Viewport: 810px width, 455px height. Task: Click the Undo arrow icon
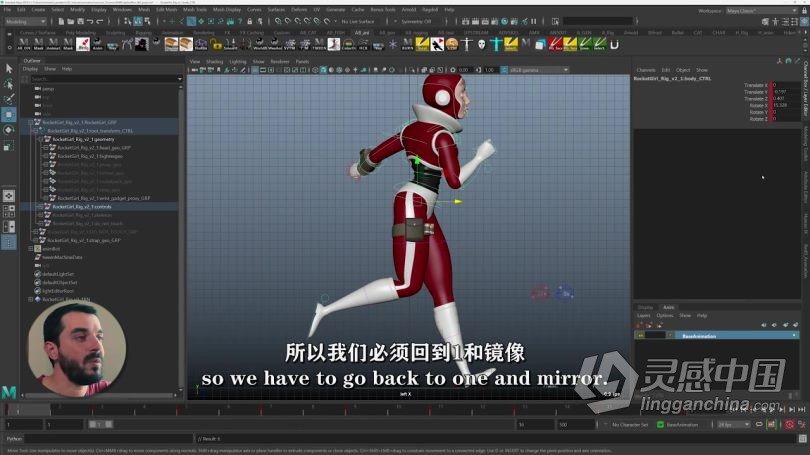pyautogui.click(x=90, y=21)
